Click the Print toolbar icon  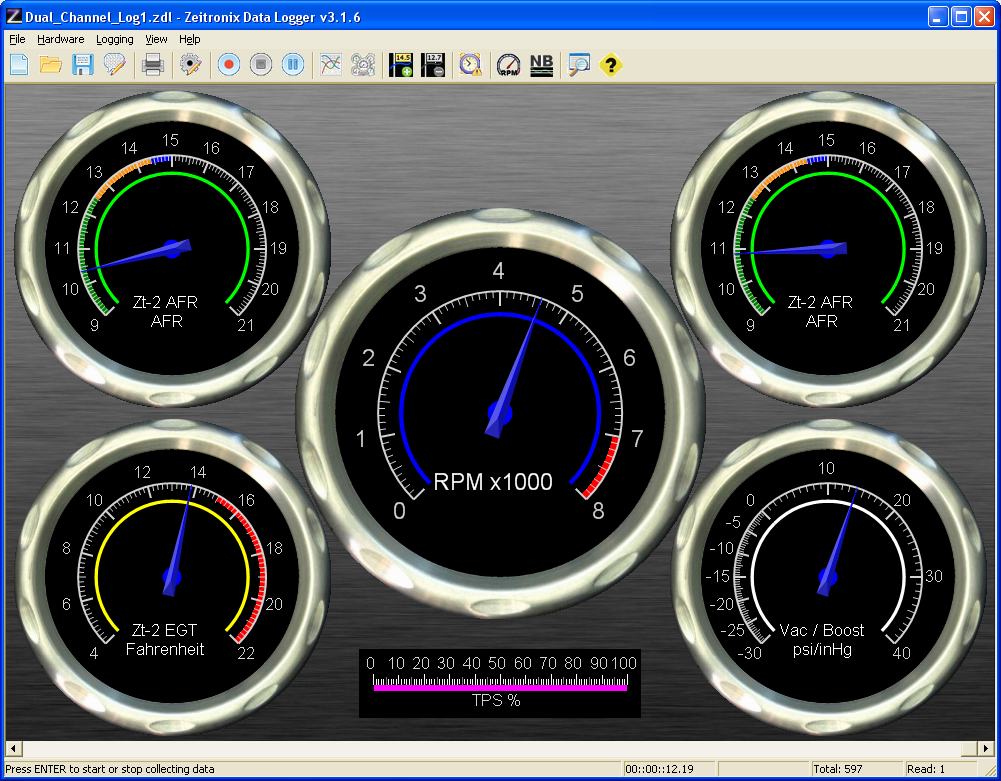tap(153, 65)
